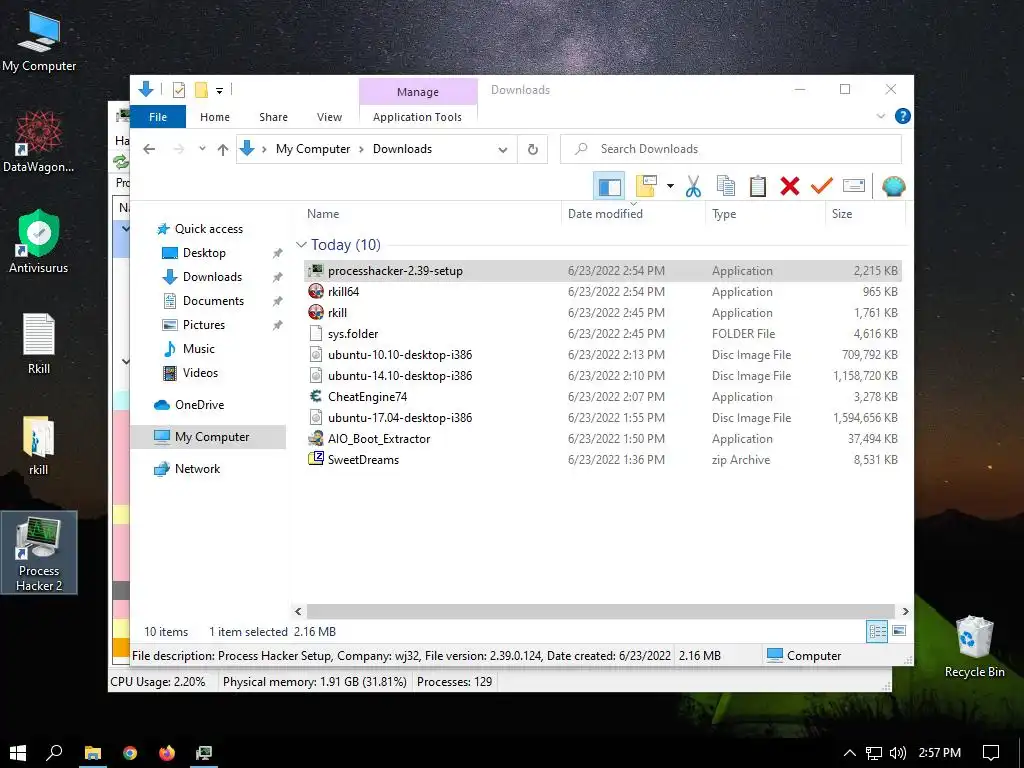Click the Manage contextual tab
The height and width of the screenshot is (768, 1024).
418,92
